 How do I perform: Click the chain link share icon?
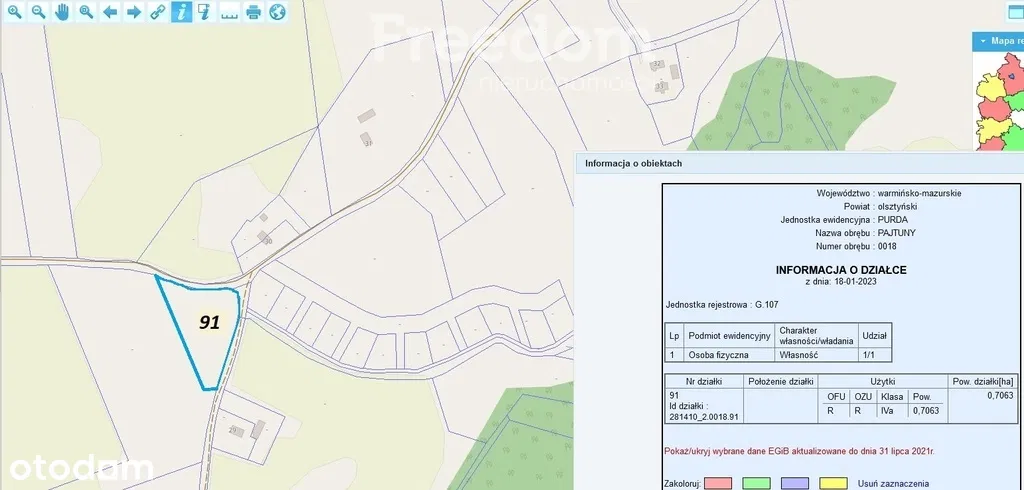[157, 12]
